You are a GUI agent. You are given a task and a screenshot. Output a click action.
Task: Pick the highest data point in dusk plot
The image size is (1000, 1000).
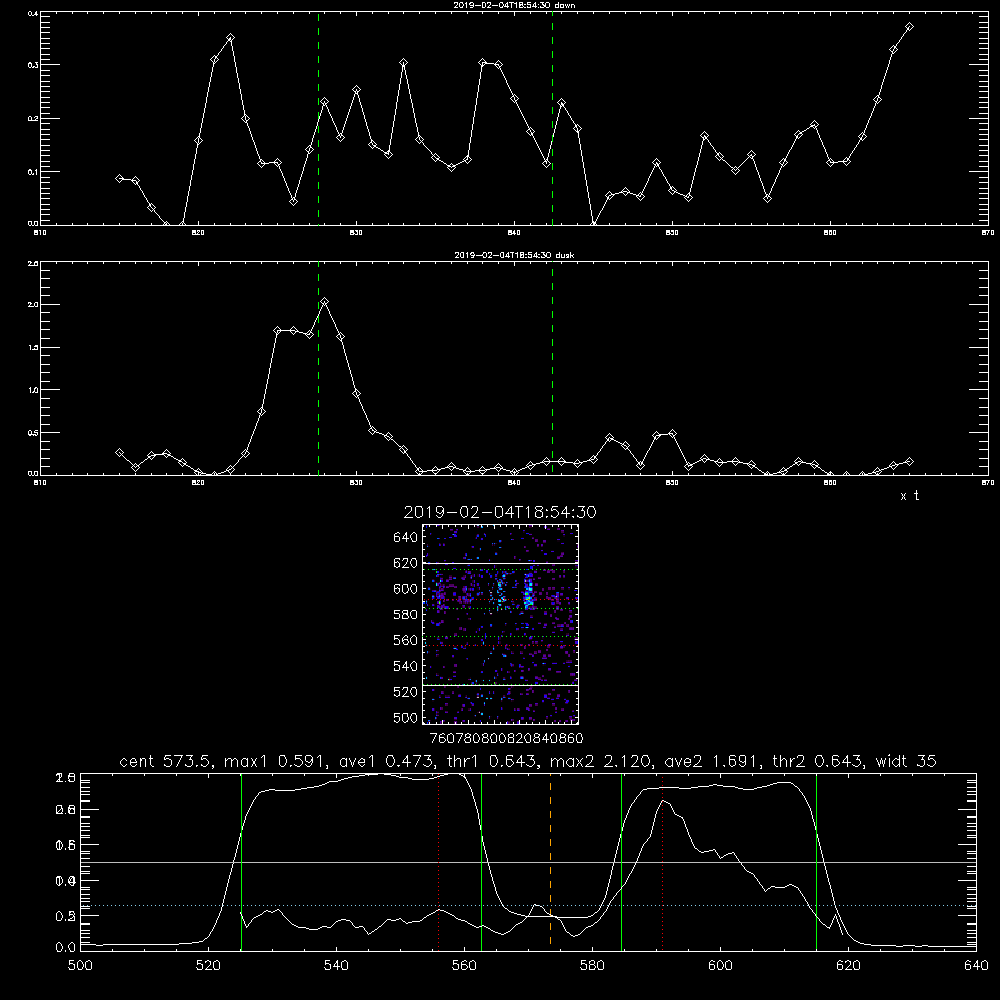coord(325,301)
